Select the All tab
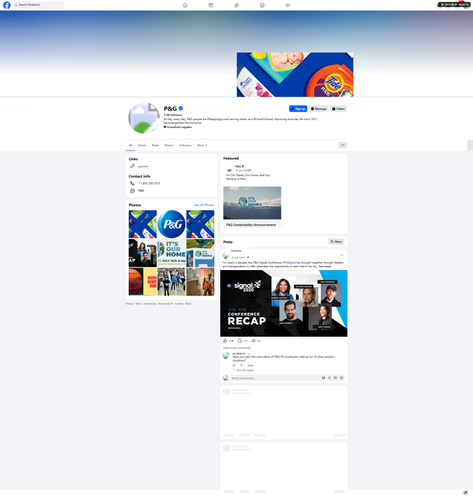The image size is (473, 500). click(x=130, y=145)
